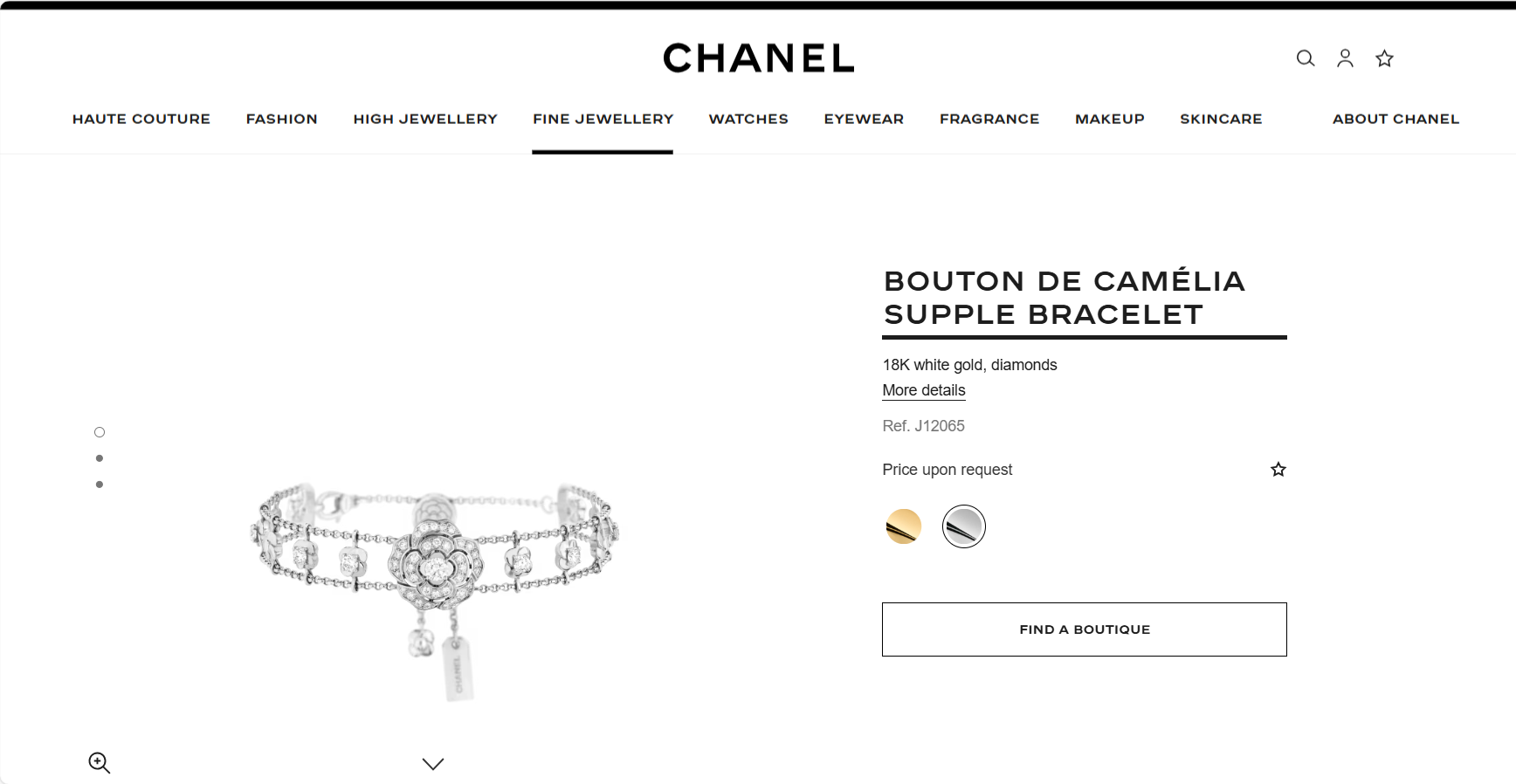Go to About Chanel

pyautogui.click(x=1395, y=119)
